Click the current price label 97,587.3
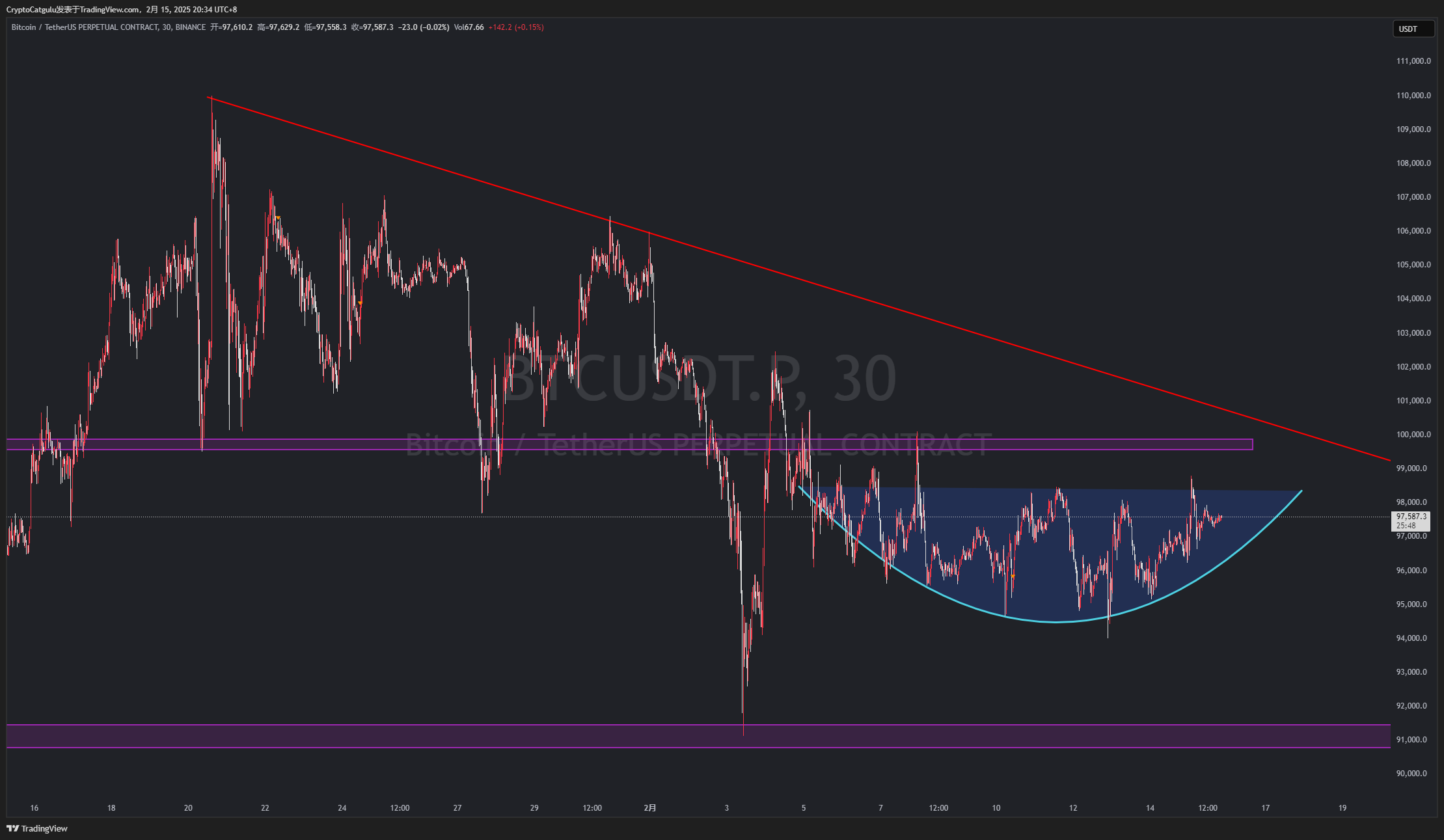 [x=1411, y=517]
